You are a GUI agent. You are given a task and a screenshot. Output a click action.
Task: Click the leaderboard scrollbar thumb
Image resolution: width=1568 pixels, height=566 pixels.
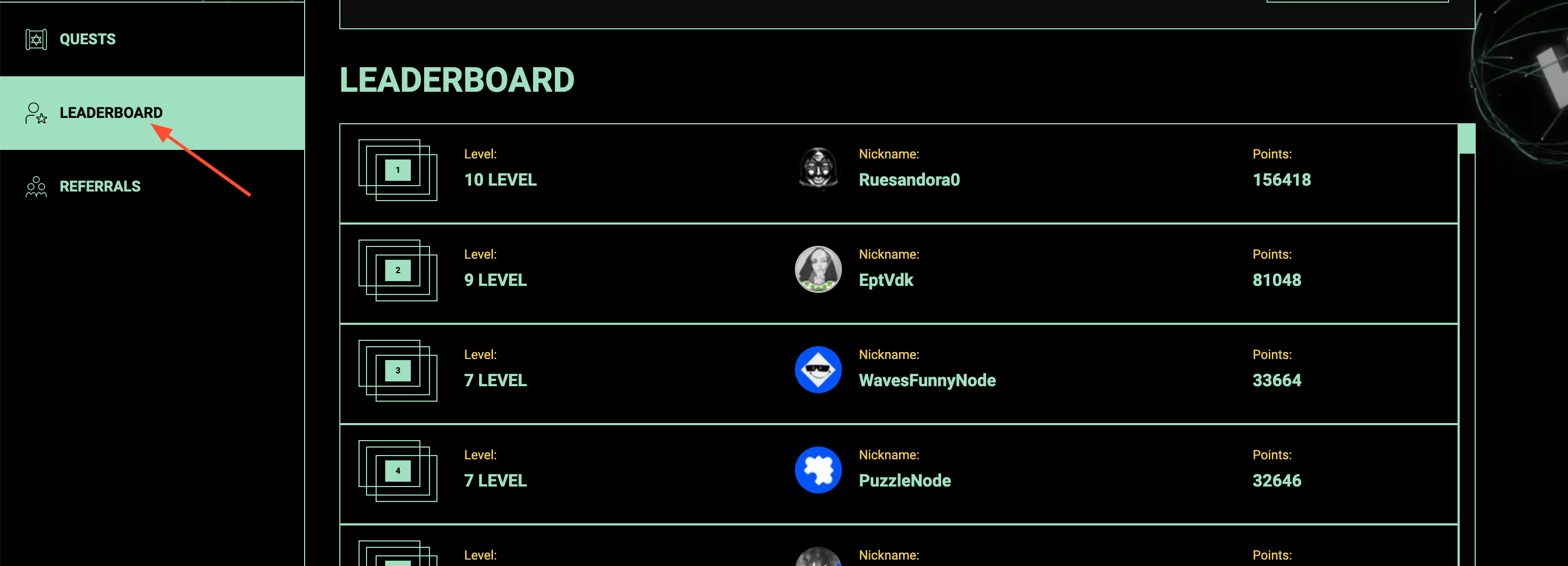[x=1467, y=139]
